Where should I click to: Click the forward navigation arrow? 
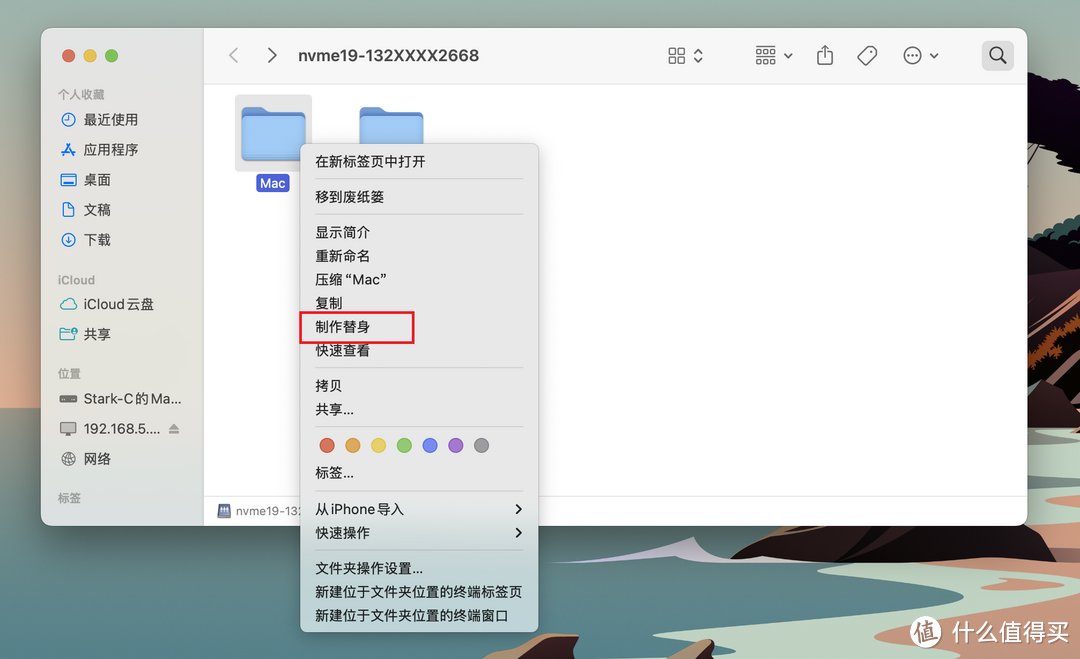[x=271, y=55]
